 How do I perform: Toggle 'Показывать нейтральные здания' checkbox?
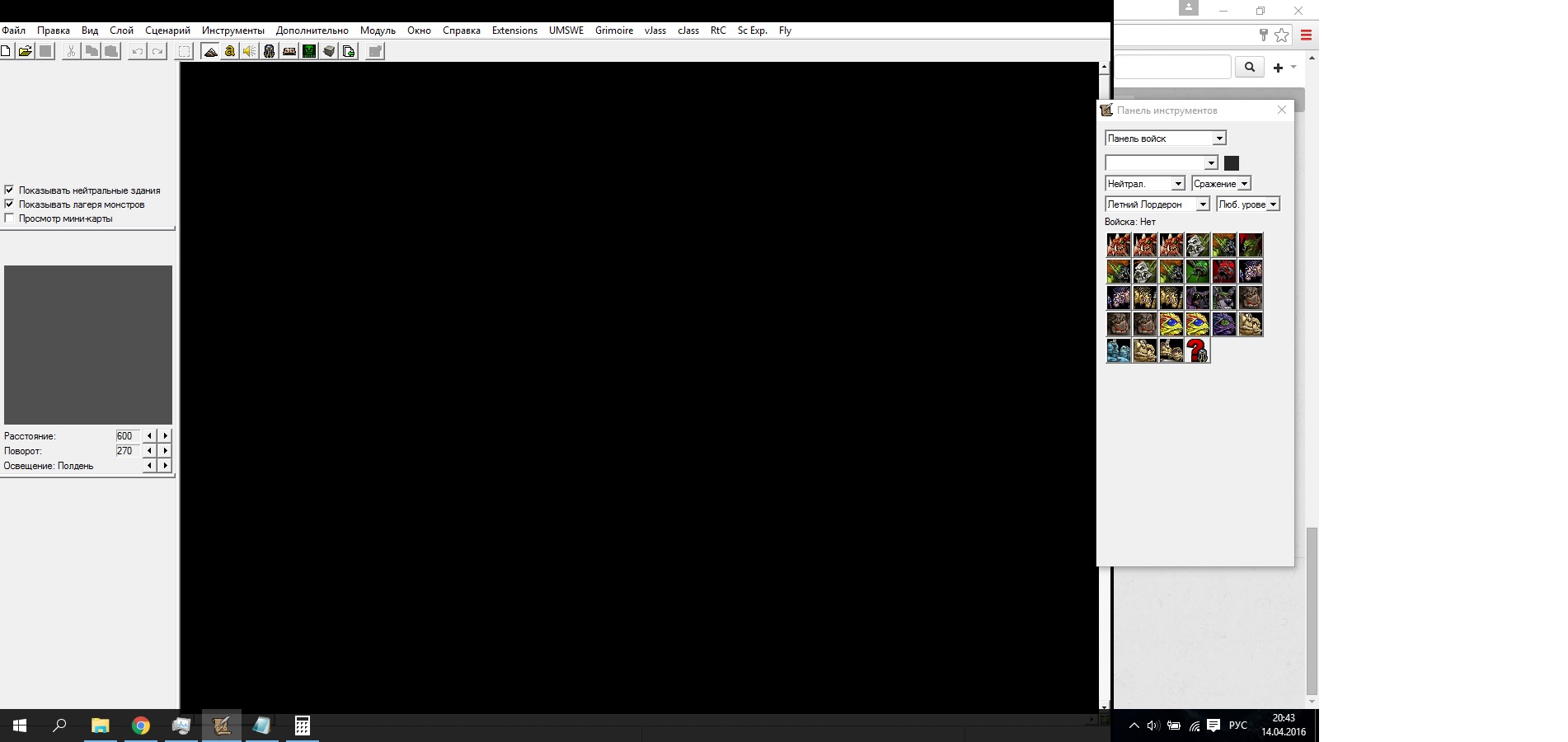click(10, 190)
